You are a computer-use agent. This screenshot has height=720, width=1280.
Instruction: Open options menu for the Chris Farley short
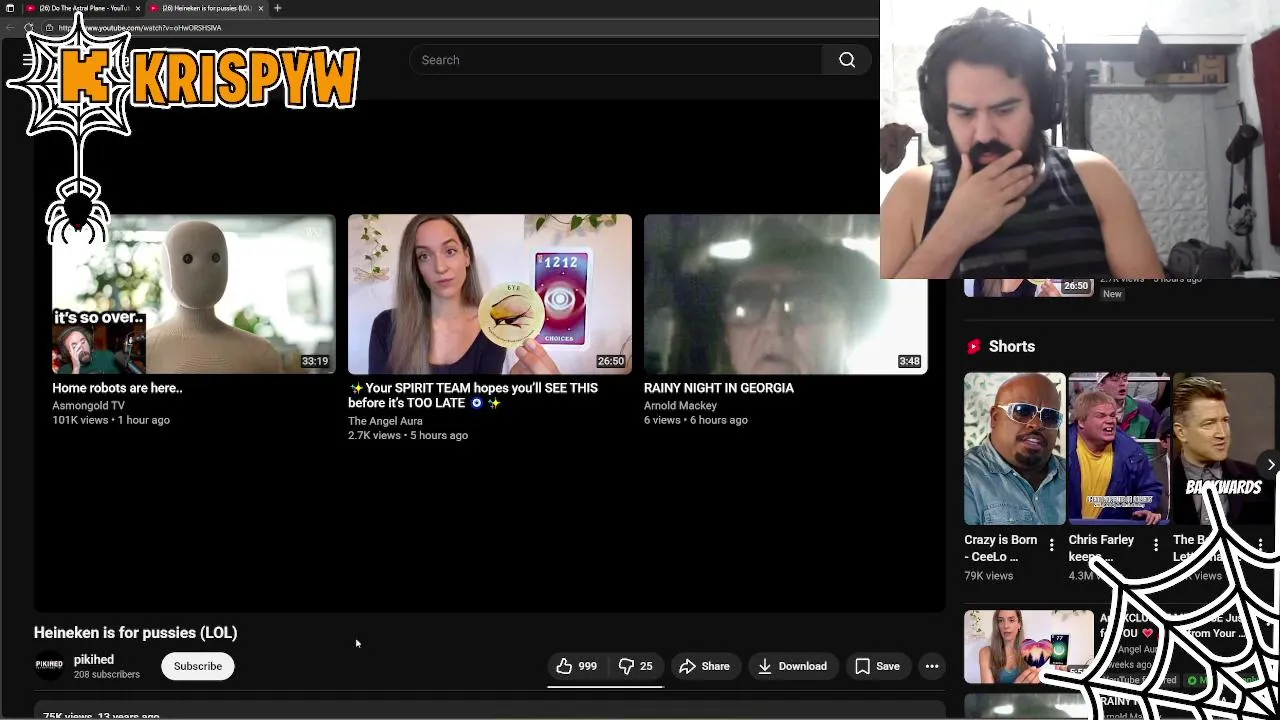tap(1156, 545)
